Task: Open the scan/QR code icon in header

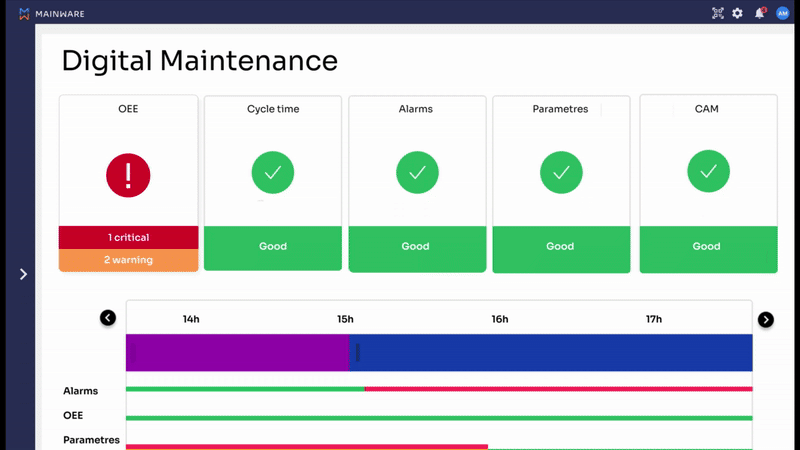Action: [x=717, y=13]
